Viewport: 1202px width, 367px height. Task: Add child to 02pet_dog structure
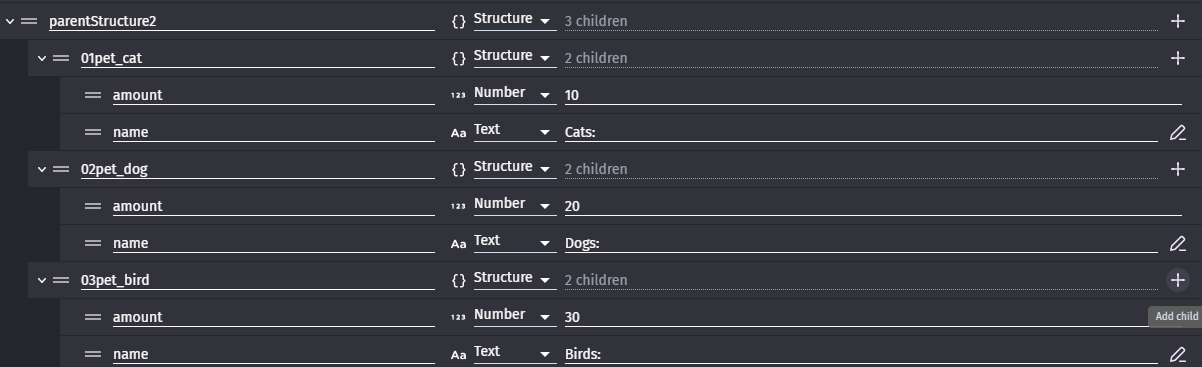click(x=1177, y=169)
